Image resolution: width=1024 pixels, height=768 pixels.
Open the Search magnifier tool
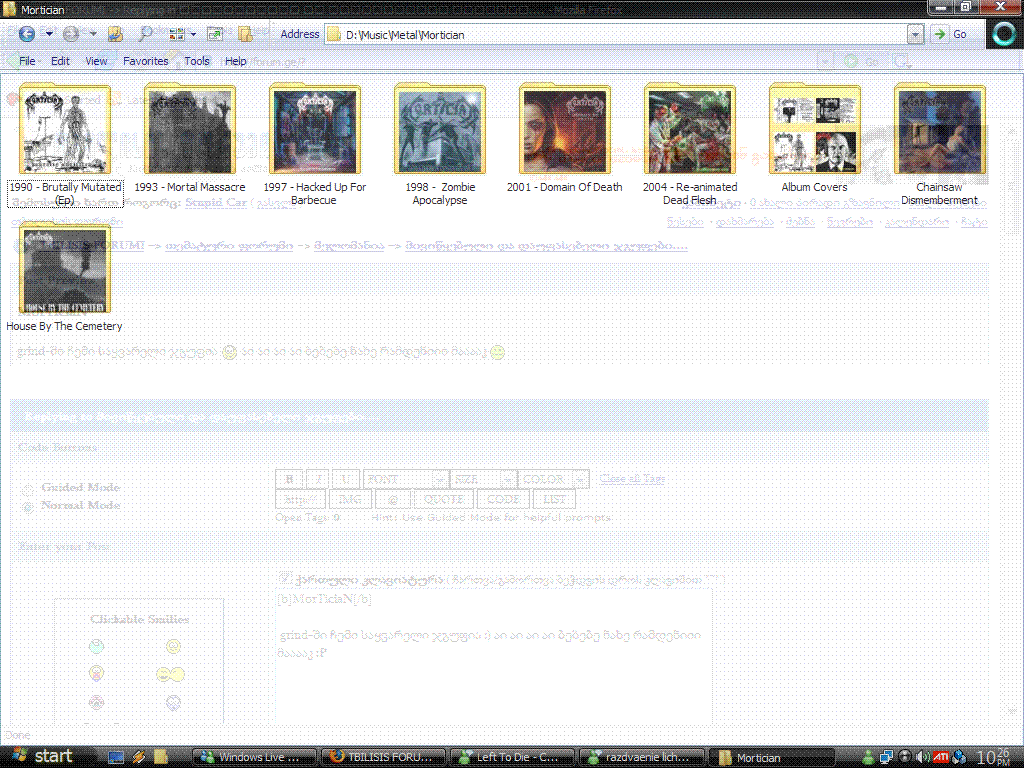tap(146, 33)
